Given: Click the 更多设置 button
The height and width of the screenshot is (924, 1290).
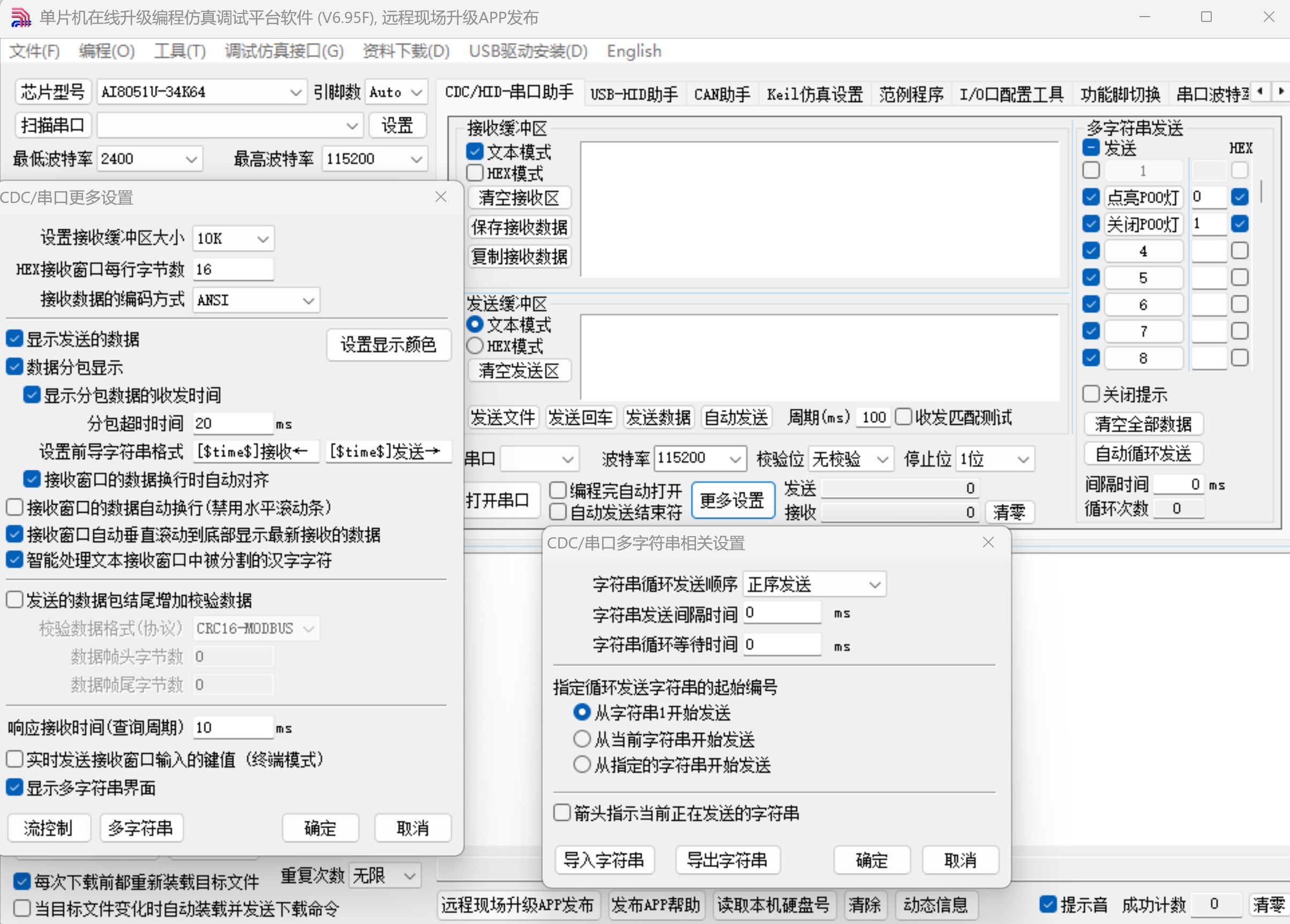Looking at the screenshot, I should [733, 500].
